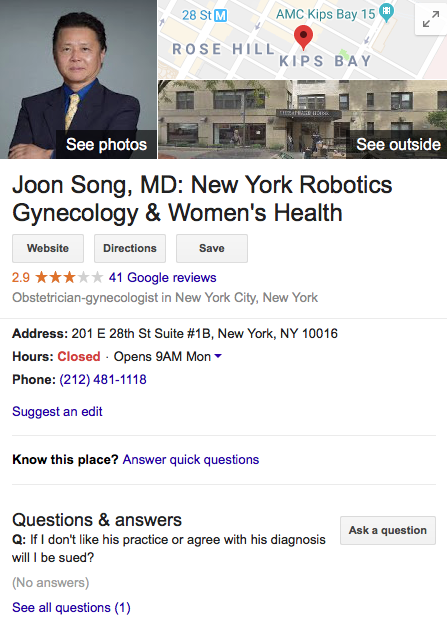Open See all questions (1) link
Screen dimensions: 447x620
(71, 607)
